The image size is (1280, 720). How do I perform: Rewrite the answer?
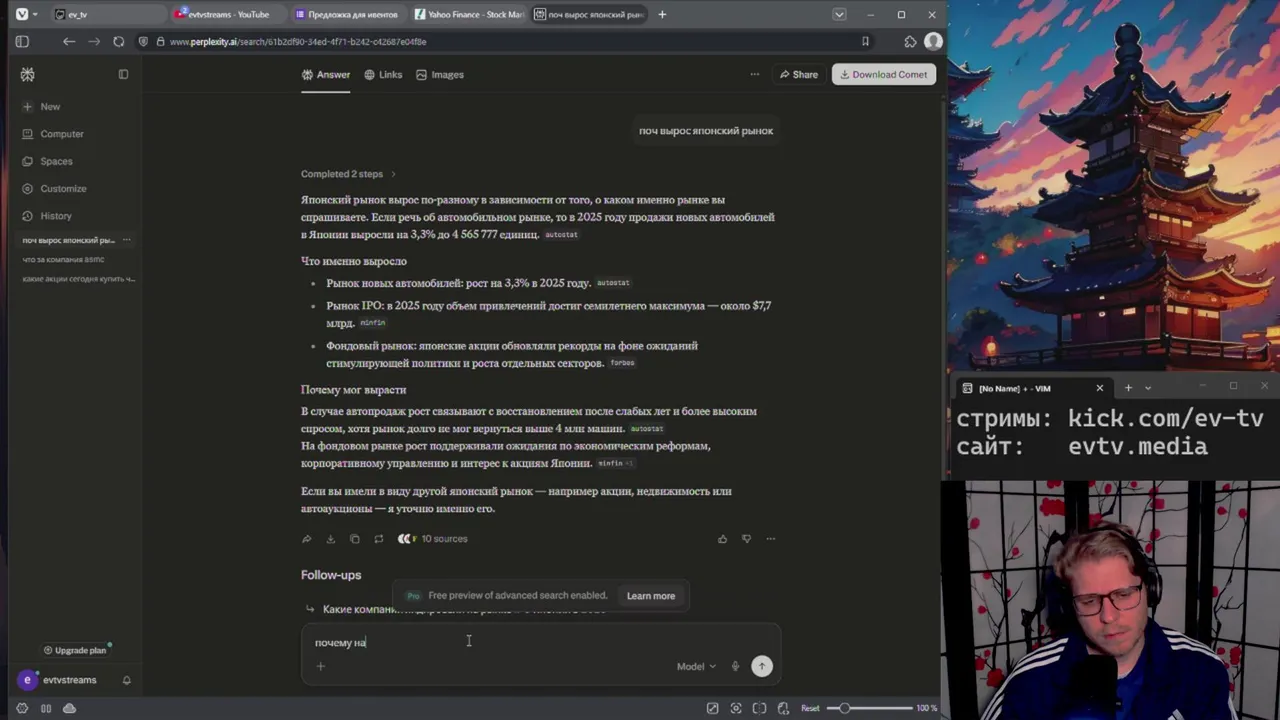click(379, 539)
